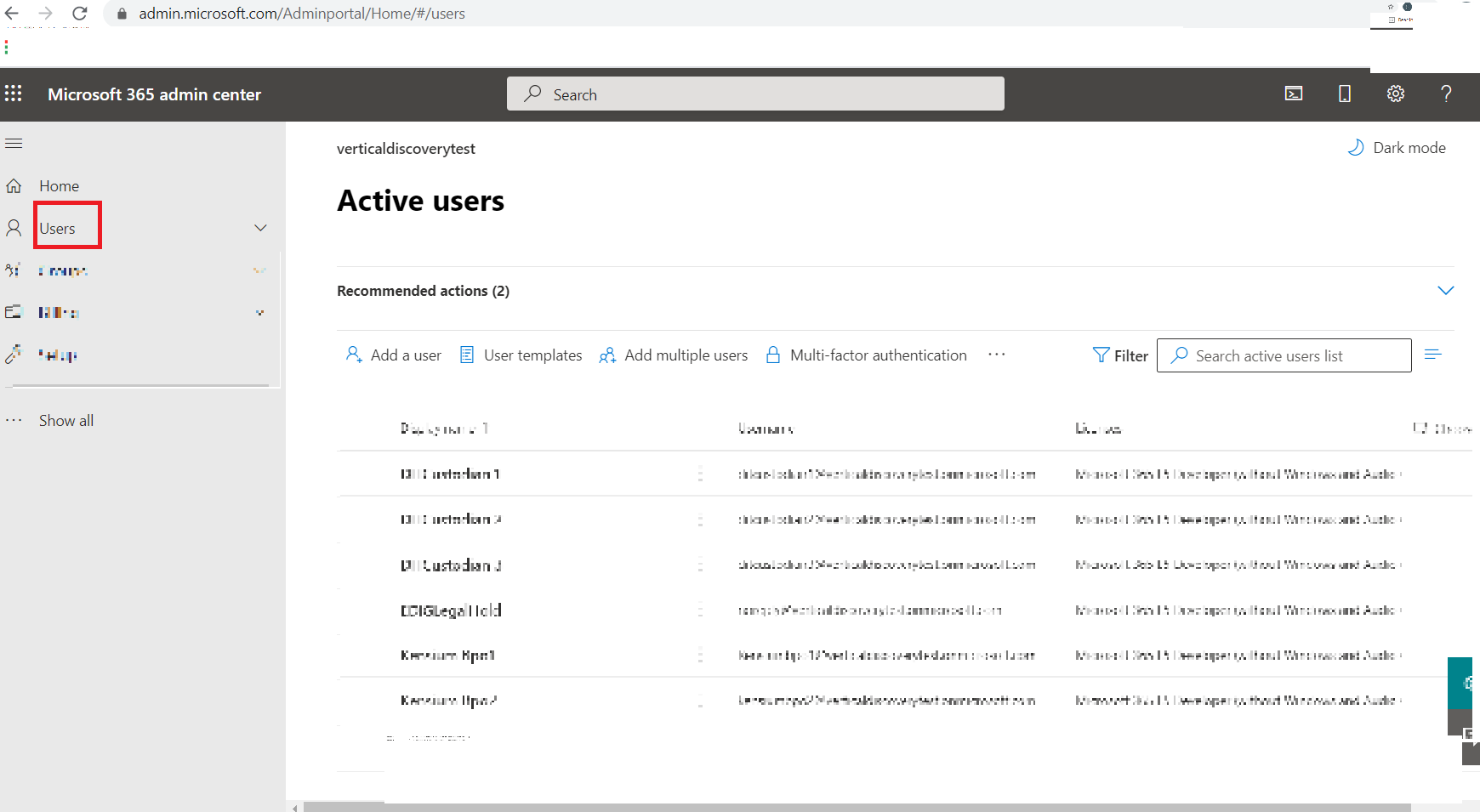Open Home in the navigation

[x=59, y=186]
